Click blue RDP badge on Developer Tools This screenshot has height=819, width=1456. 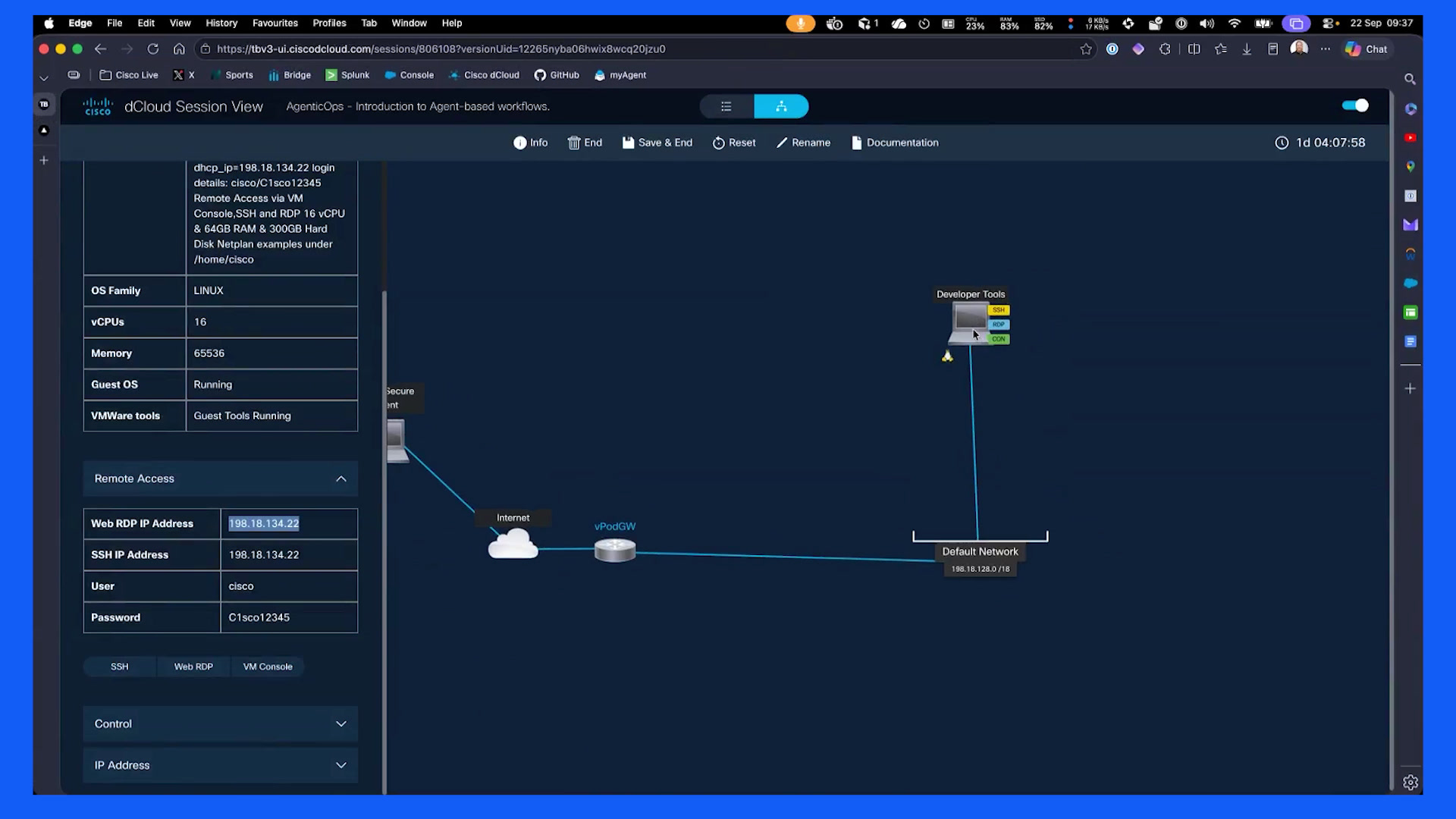pos(999,325)
